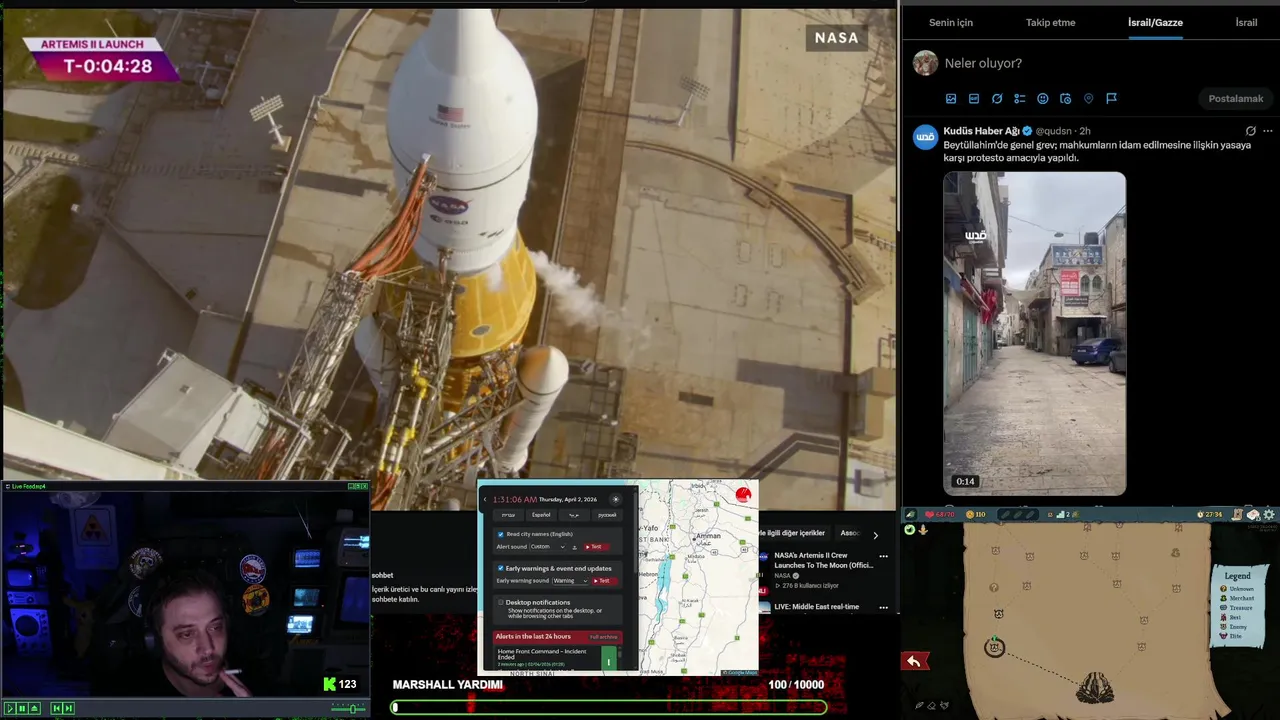Click the red alert logo on map
Image resolution: width=1280 pixels, height=720 pixels.
pos(743,495)
